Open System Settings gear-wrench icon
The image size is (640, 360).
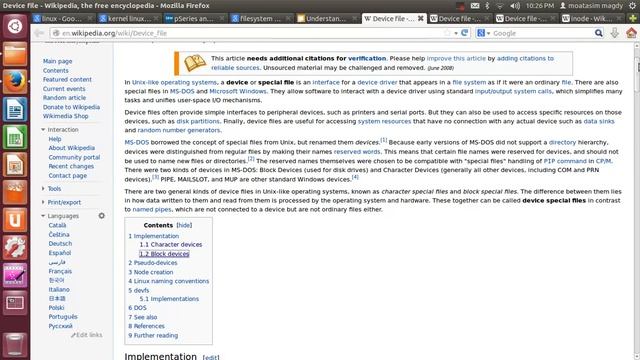pos(15,247)
